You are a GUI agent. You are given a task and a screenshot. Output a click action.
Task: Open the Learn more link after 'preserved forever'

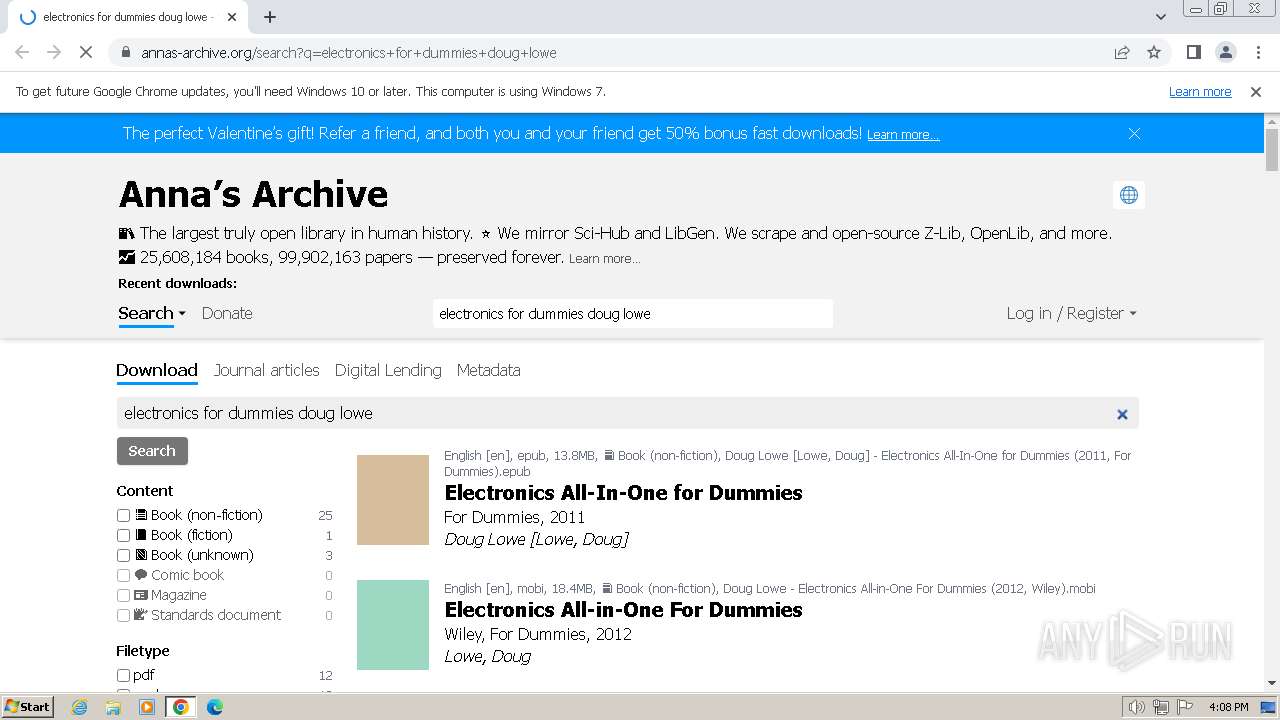coord(604,259)
